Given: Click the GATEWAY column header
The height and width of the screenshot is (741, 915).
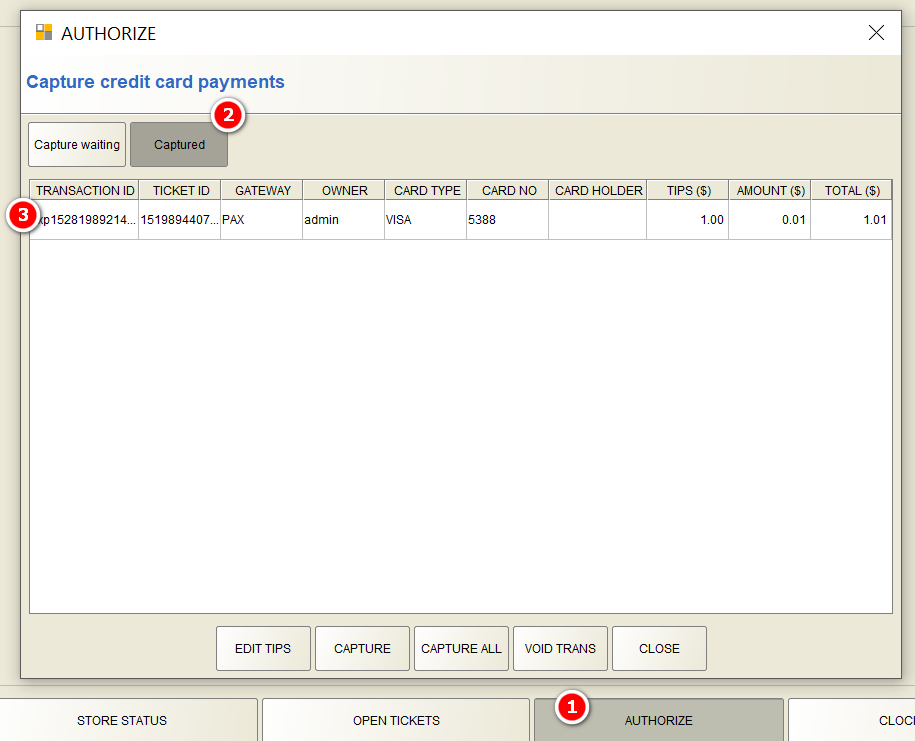Looking at the screenshot, I should (x=263, y=191).
